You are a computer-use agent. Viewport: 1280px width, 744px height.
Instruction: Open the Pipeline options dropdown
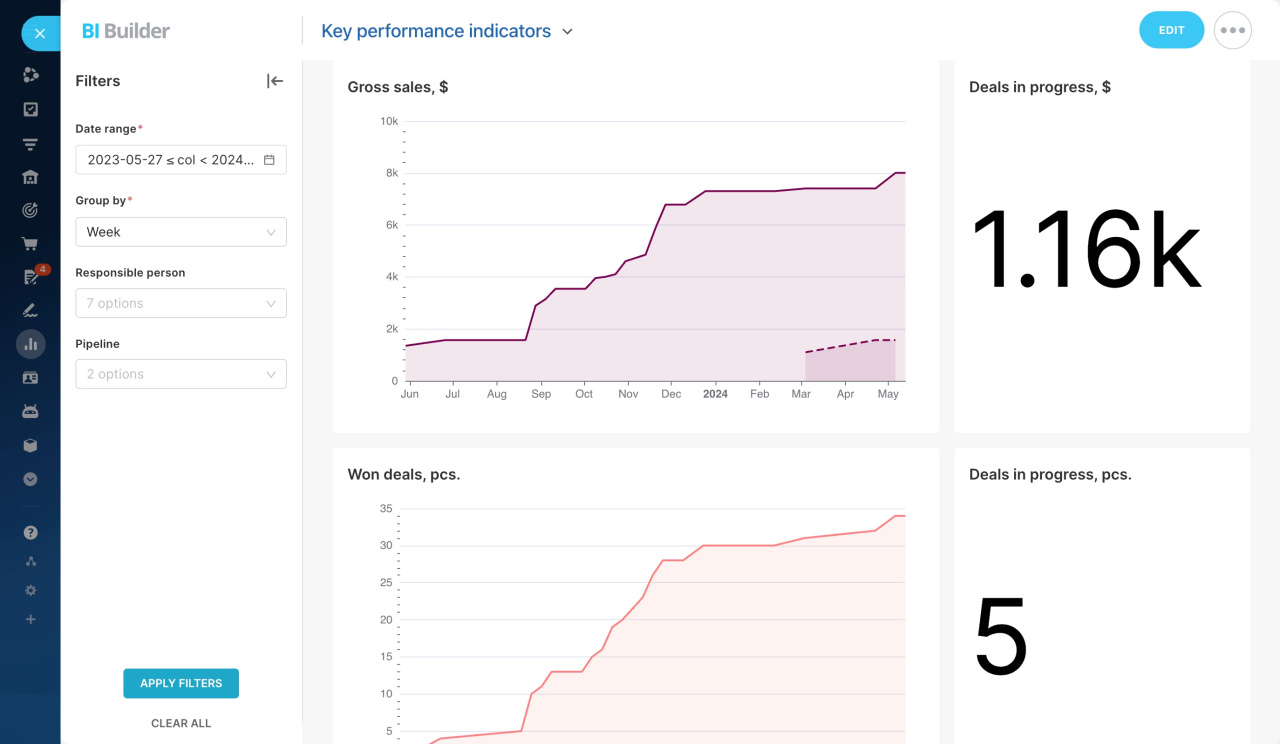181,374
